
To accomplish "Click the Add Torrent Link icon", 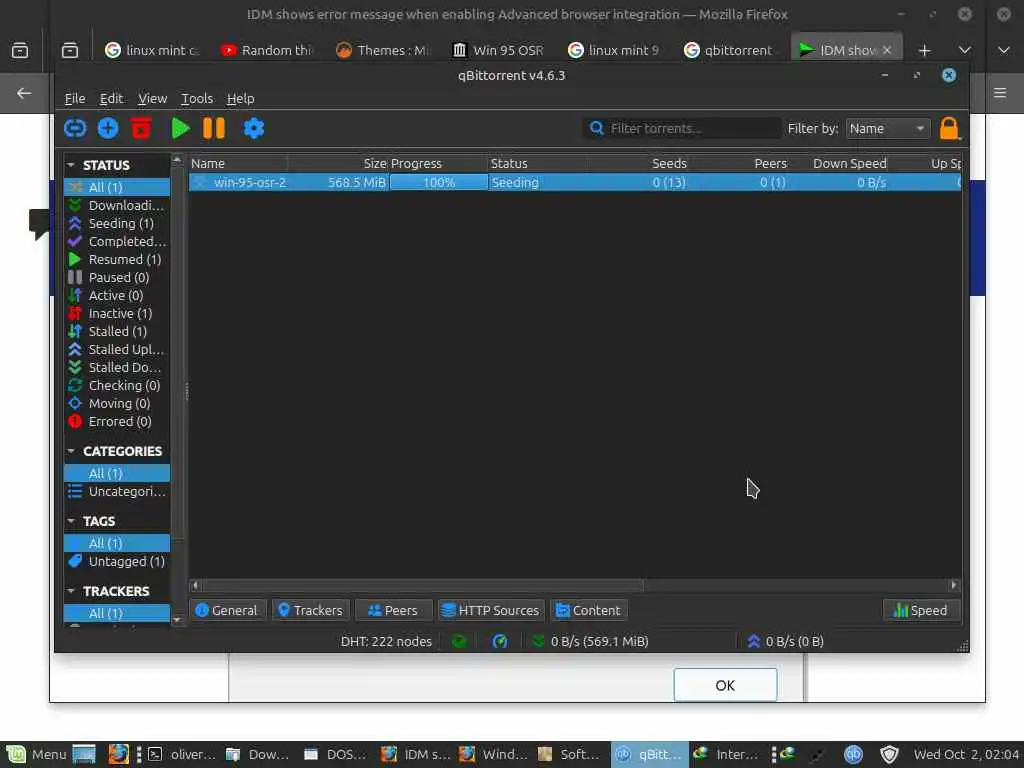I will 75,128.
